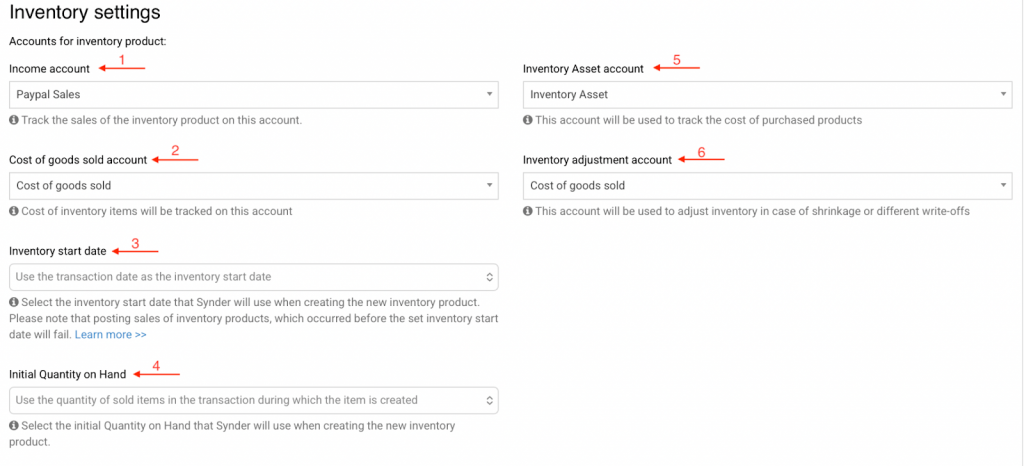The width and height of the screenshot is (1024, 466).
Task: Click info icon under Inventory Asset account dropdown
Action: (x=528, y=120)
